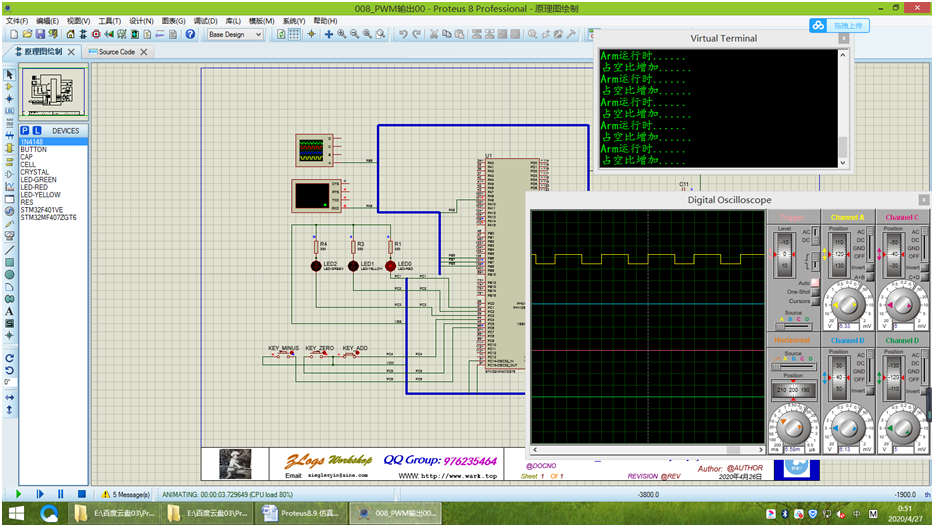Toggle Channel A Invert button
Image resolution: width=935 pixels, height=527 pixels.
(870, 268)
